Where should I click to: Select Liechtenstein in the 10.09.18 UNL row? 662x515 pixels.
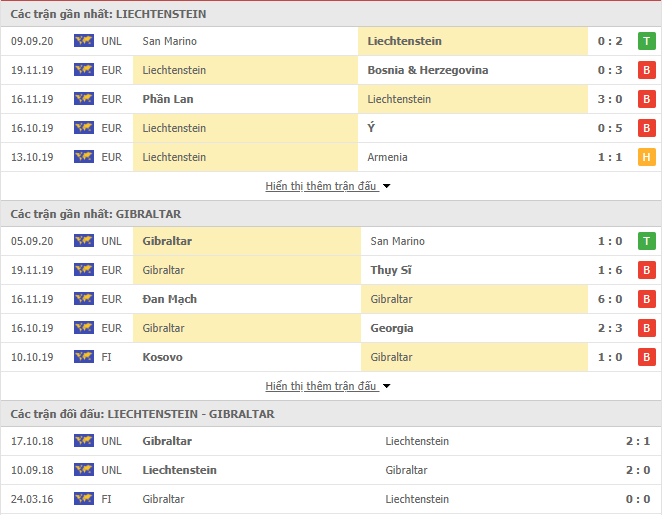179,470
